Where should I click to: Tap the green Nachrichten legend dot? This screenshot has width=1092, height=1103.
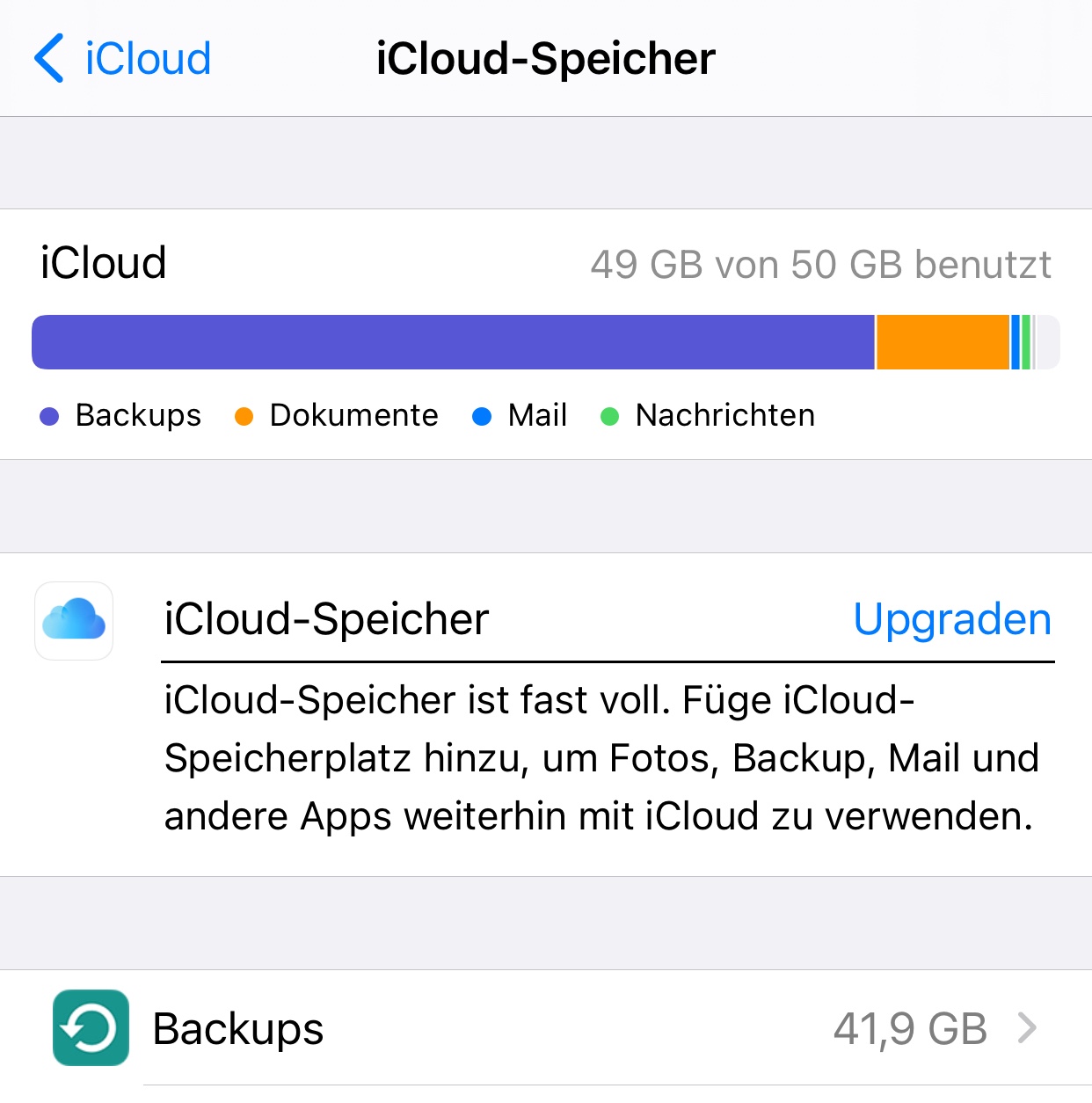point(609,416)
